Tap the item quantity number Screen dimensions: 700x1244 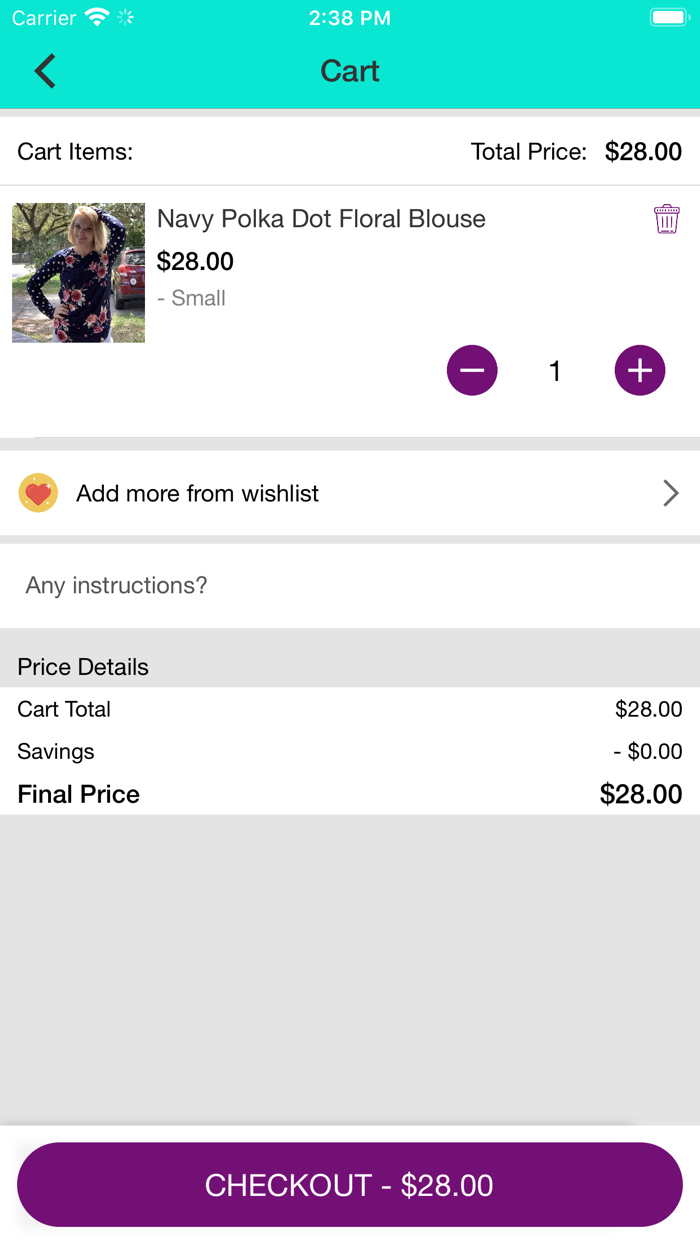pos(555,372)
